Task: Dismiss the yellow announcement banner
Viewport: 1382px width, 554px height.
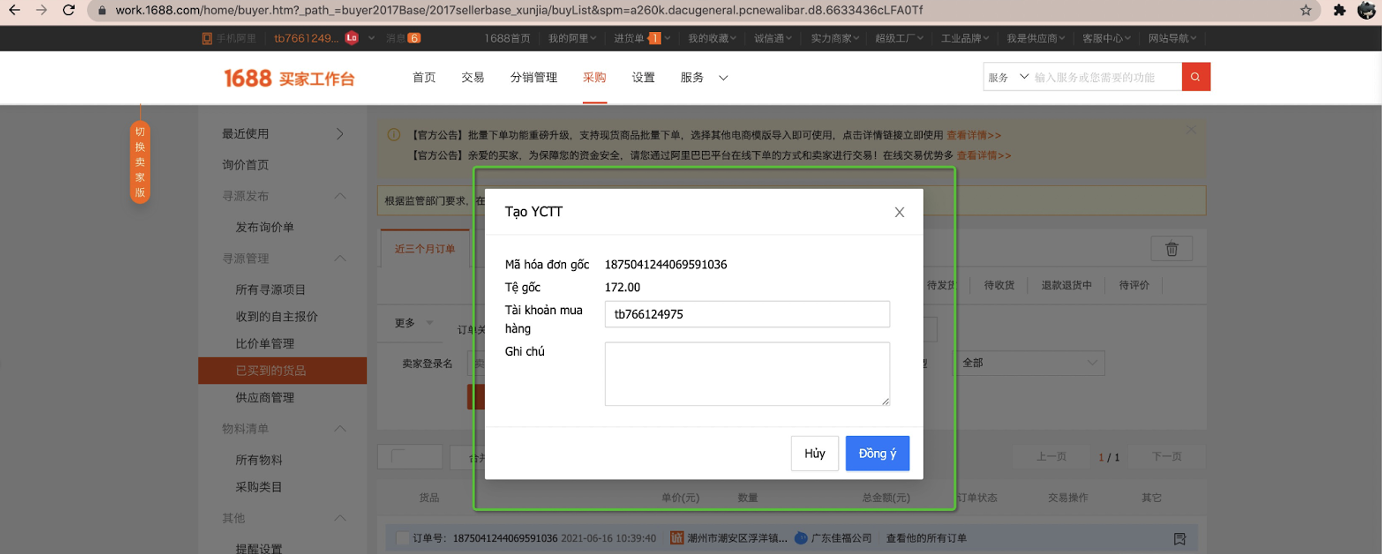Action: 1190,130
